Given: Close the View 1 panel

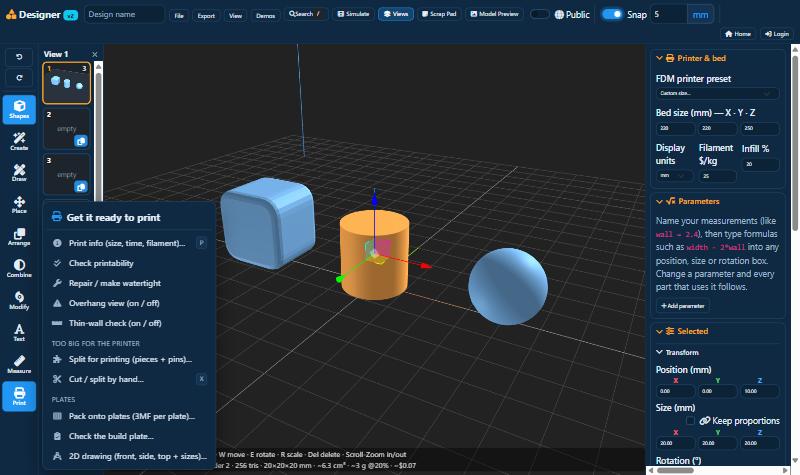Looking at the screenshot, I should (x=94, y=54).
